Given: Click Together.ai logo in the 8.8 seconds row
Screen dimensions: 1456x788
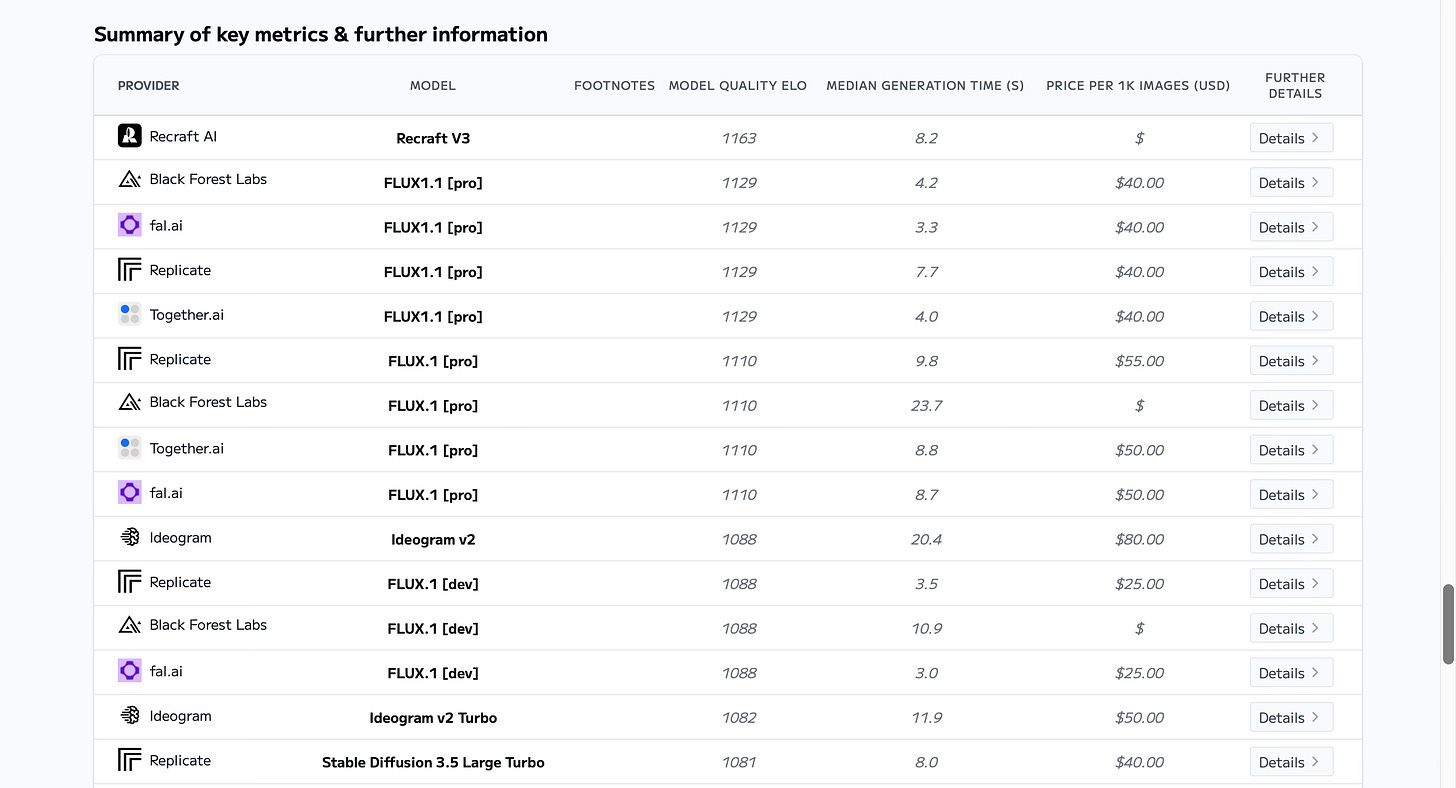Looking at the screenshot, I should (129, 448).
